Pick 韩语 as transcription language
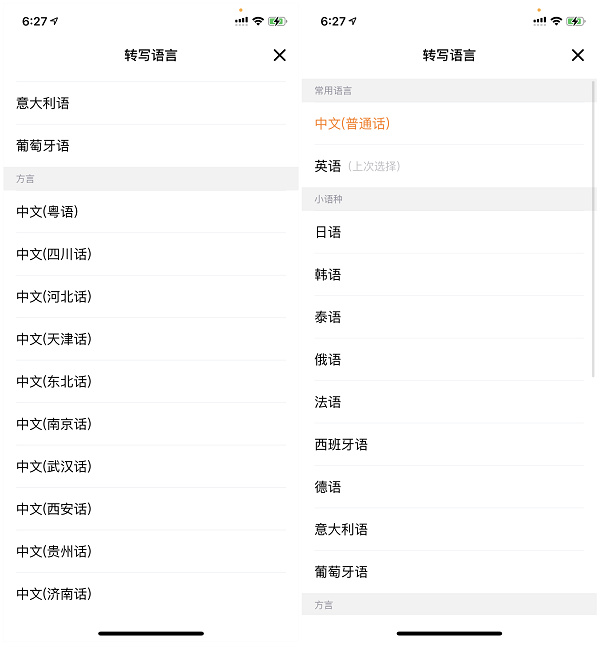600x645 pixels. tap(449, 275)
